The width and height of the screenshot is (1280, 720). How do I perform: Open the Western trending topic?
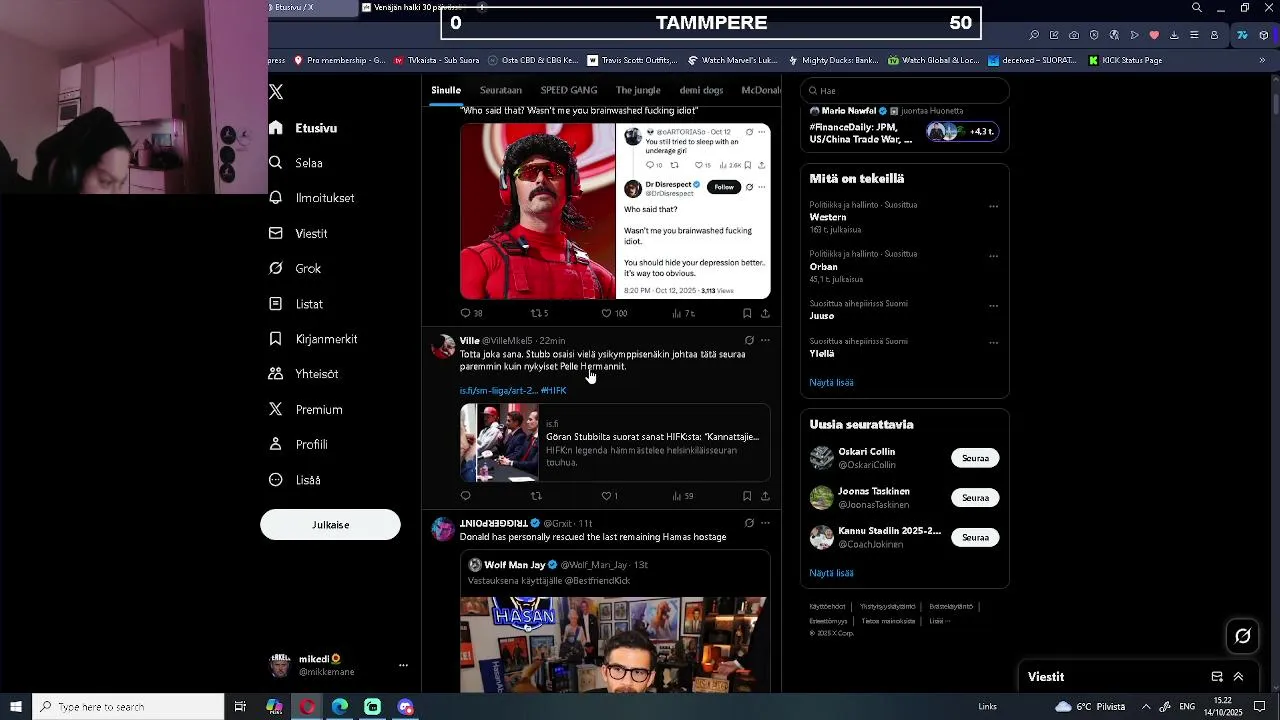(828, 217)
